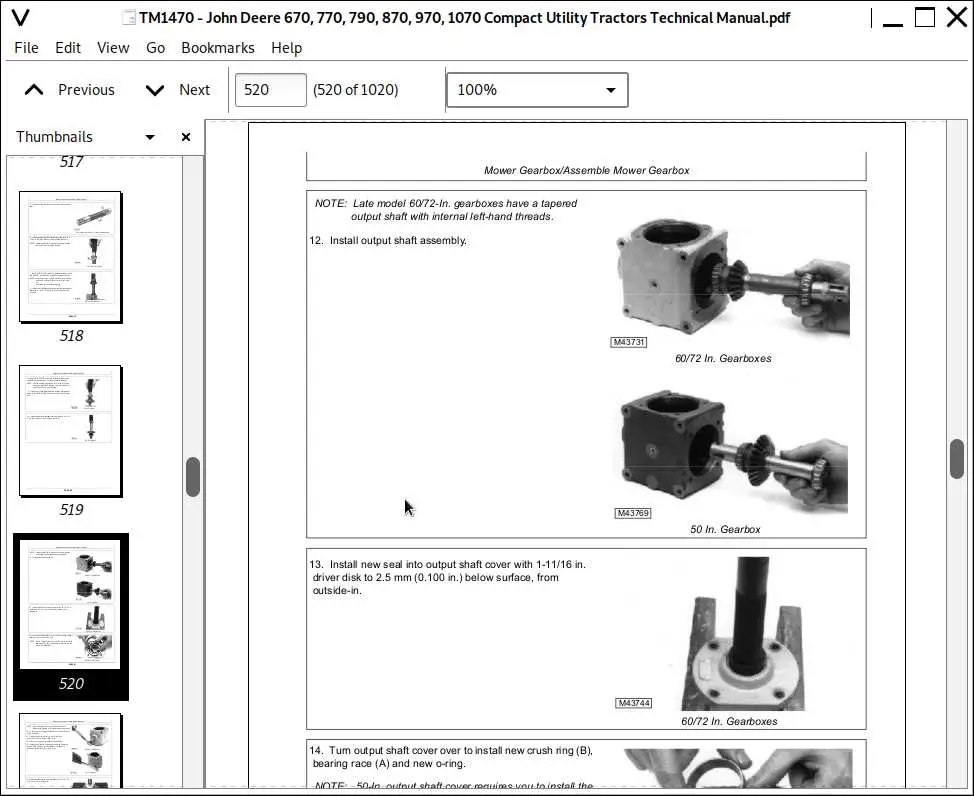The width and height of the screenshot is (974, 796).
Task: Click the 'Install output shaft assembly' step text
Action: point(388,240)
